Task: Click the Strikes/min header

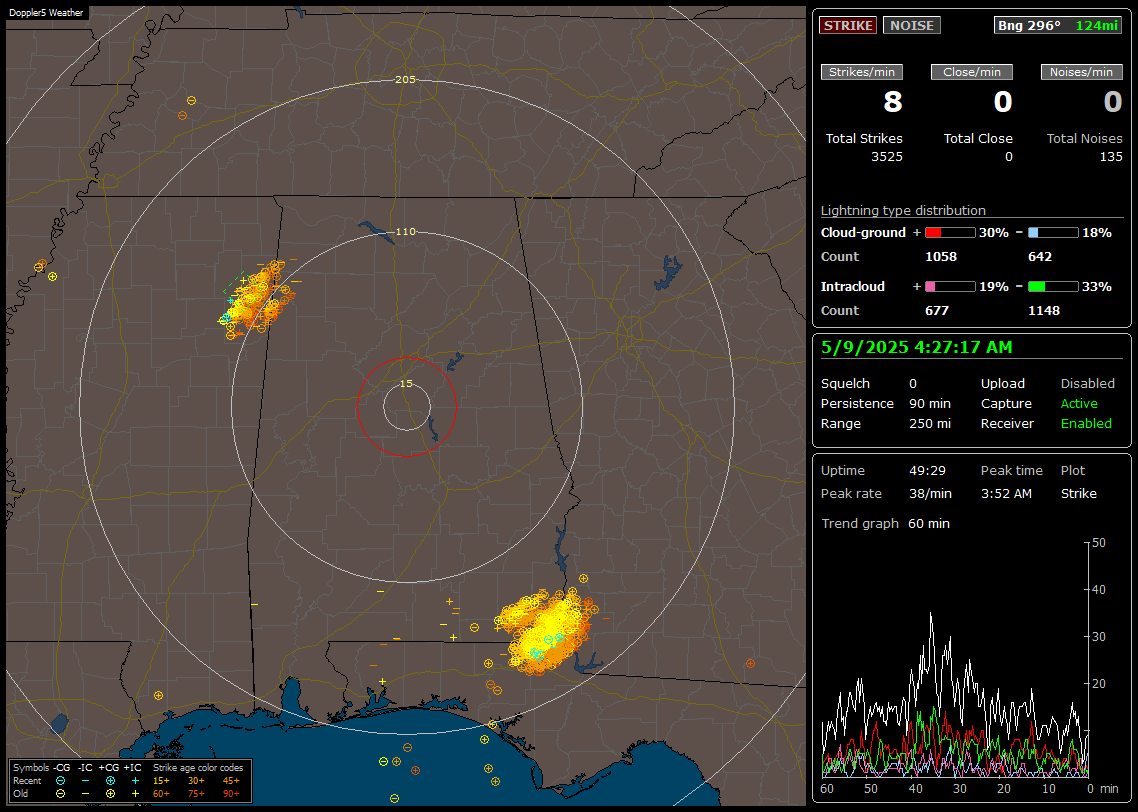Action: coord(861,72)
